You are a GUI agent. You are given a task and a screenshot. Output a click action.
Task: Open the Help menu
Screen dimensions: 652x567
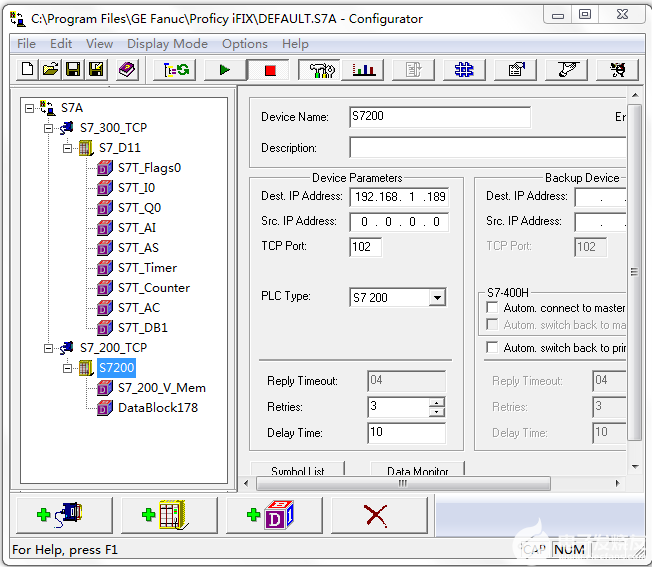pyautogui.click(x=295, y=44)
